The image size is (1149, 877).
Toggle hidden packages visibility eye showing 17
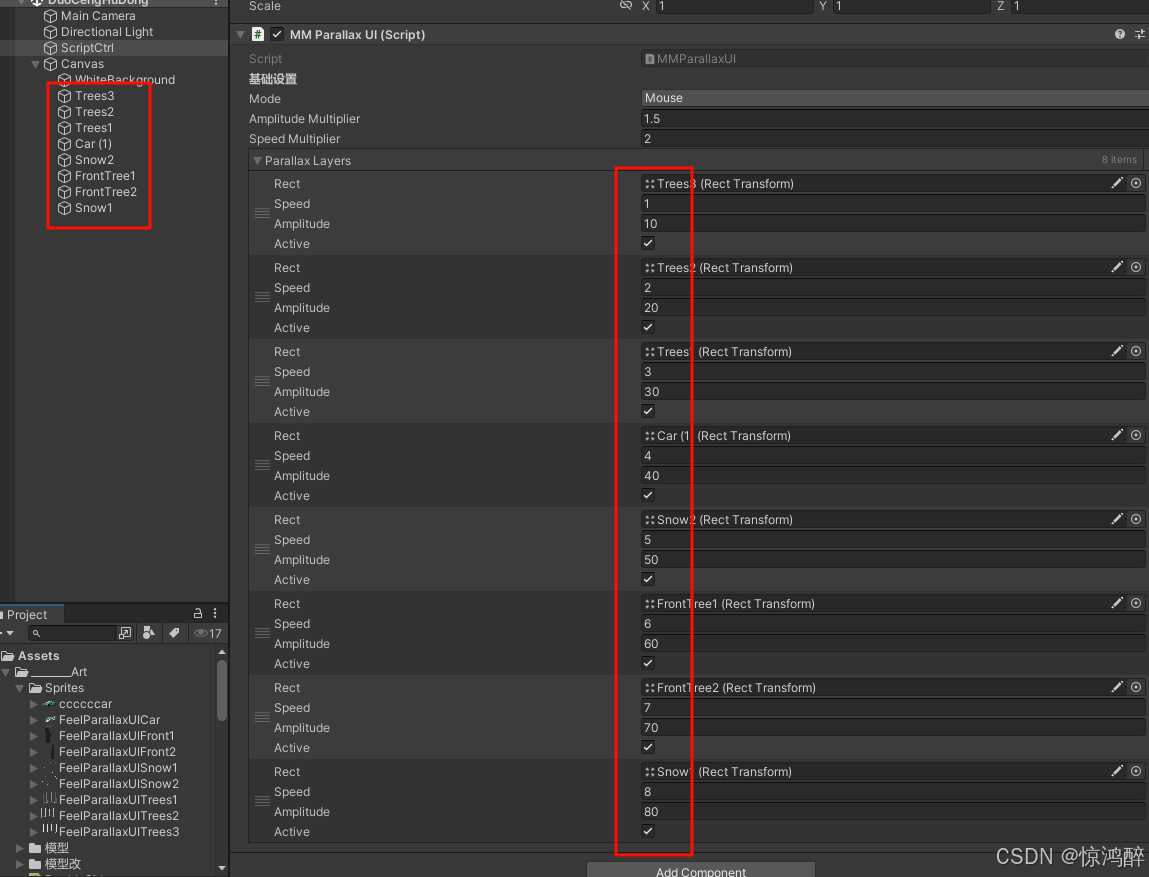click(x=207, y=633)
